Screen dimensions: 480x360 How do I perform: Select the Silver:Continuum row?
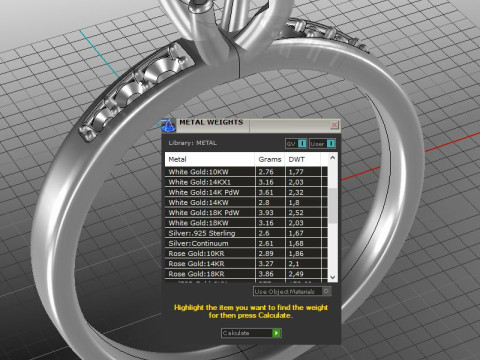click(246, 243)
